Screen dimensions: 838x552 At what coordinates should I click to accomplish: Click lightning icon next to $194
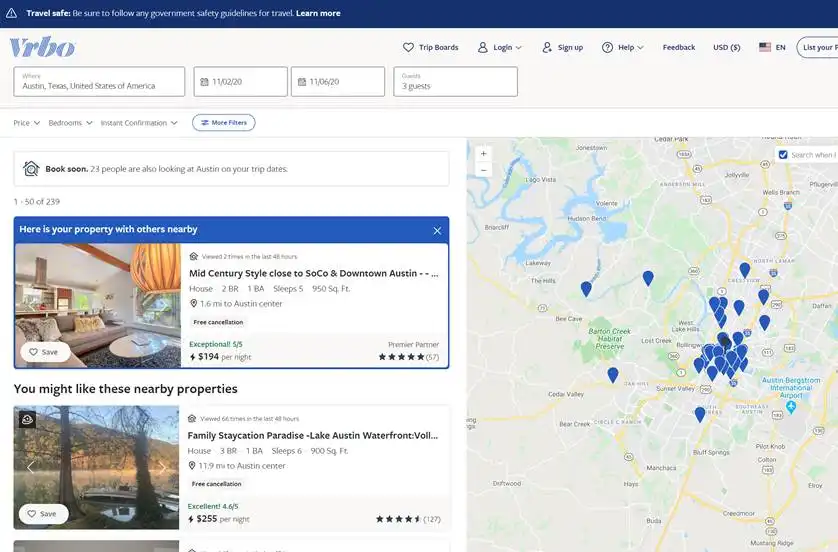(192, 357)
